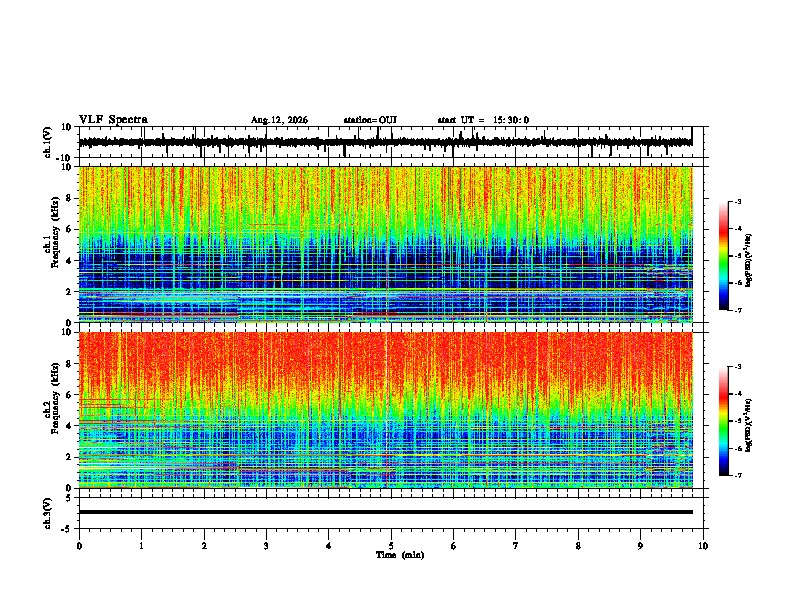Click the "station=OUI" header text

pos(370,120)
